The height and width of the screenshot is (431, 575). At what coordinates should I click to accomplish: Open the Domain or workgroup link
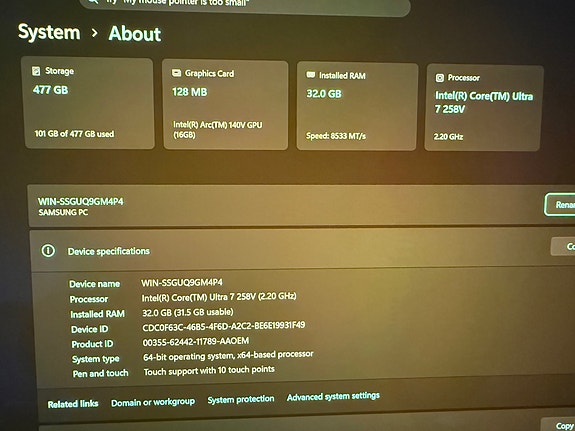click(x=153, y=402)
